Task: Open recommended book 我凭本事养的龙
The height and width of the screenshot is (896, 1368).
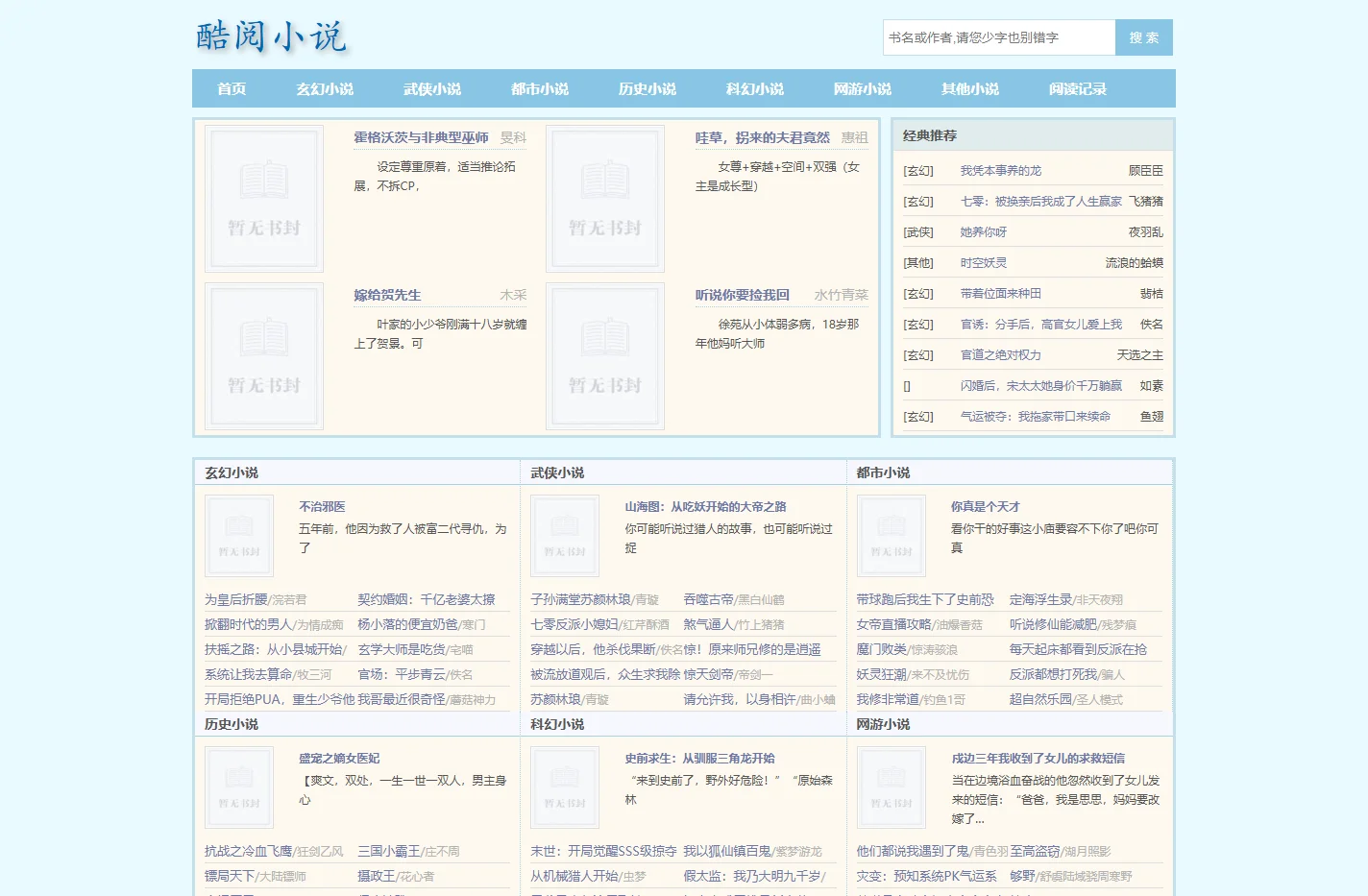Action: [x=1001, y=170]
